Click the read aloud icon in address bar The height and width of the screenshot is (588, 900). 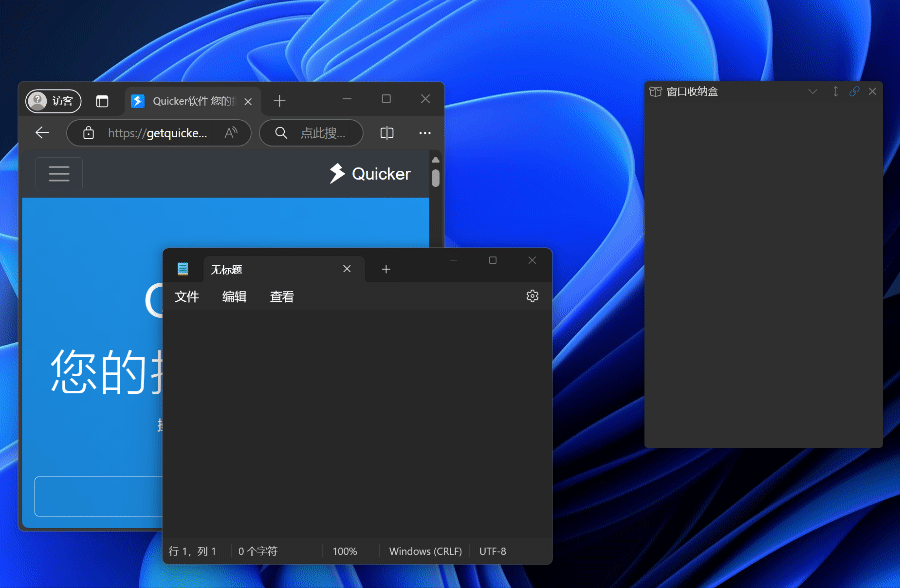[x=231, y=133]
